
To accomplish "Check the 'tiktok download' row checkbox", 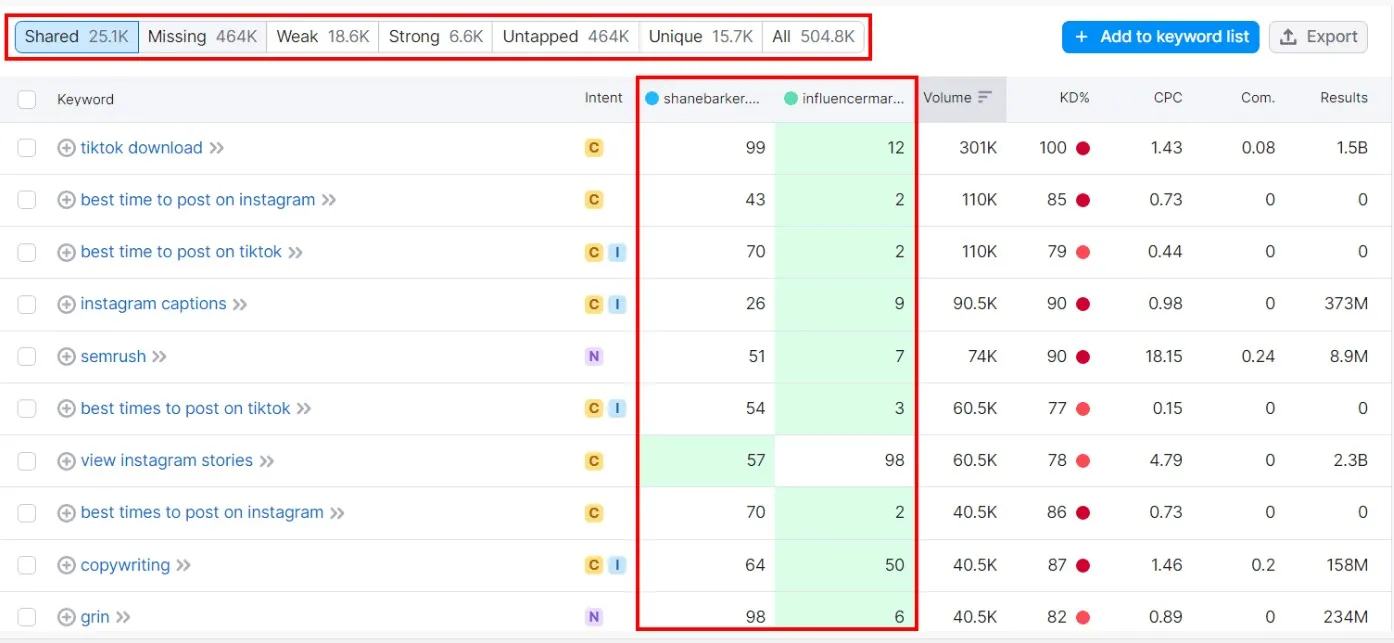I will coord(27,148).
